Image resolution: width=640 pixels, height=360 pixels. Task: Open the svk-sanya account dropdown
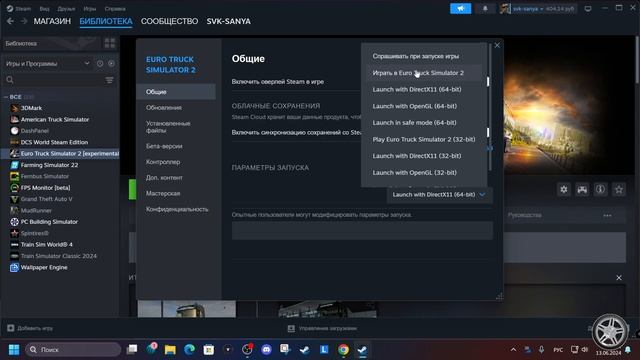(543, 9)
